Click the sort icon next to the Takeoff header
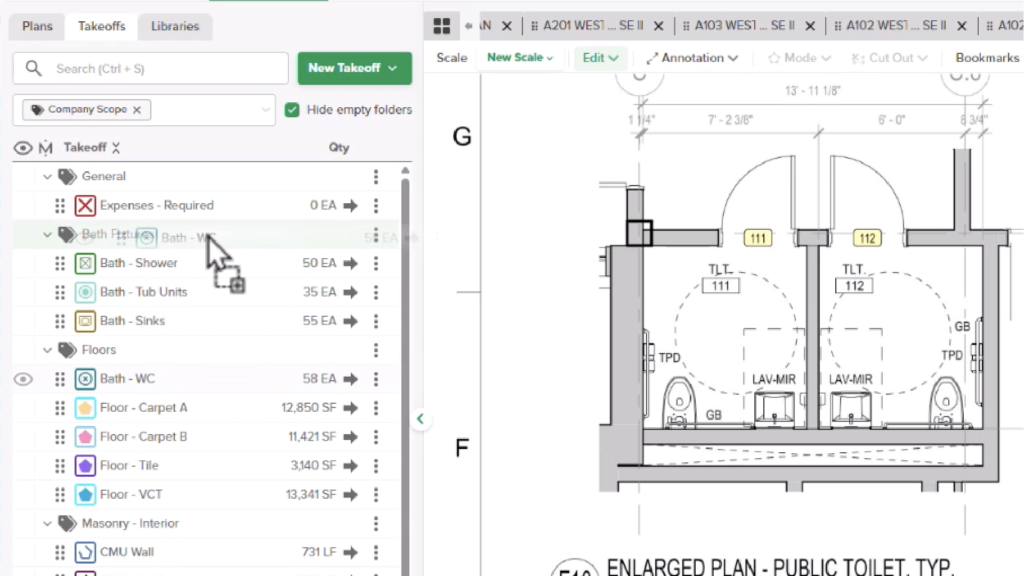The height and width of the screenshot is (576, 1024). (x=117, y=147)
